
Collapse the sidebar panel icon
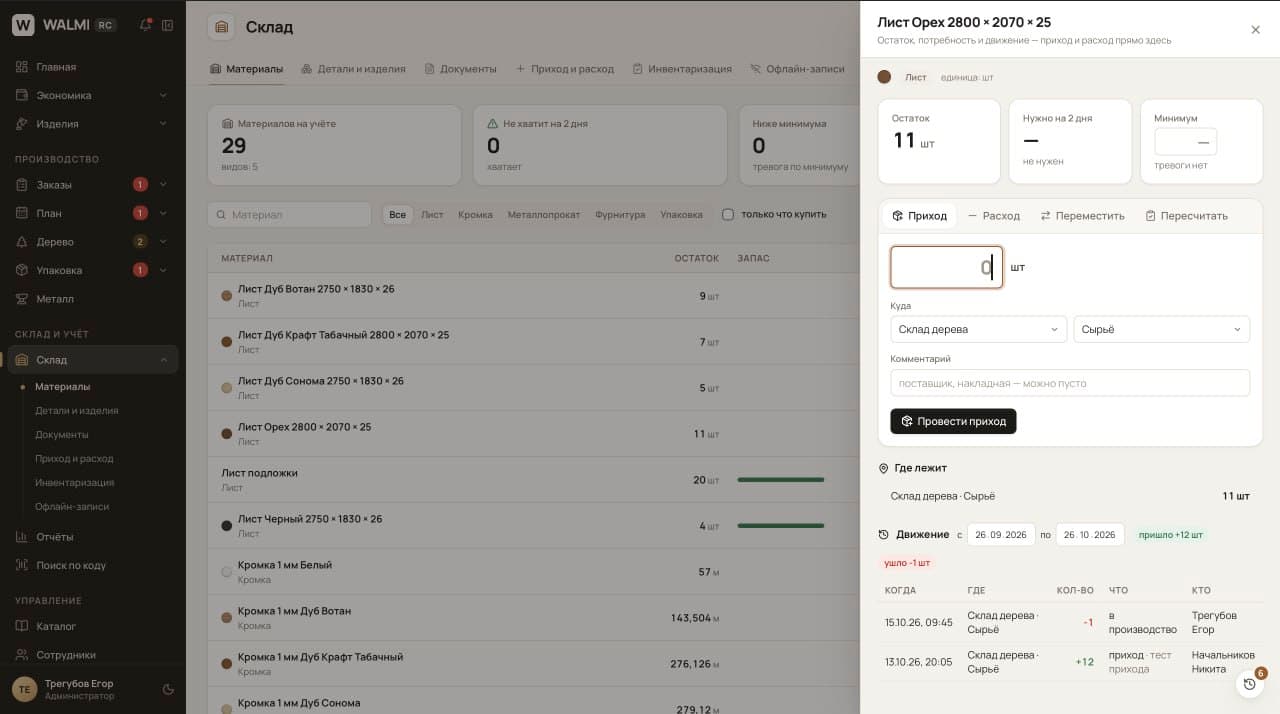point(168,25)
